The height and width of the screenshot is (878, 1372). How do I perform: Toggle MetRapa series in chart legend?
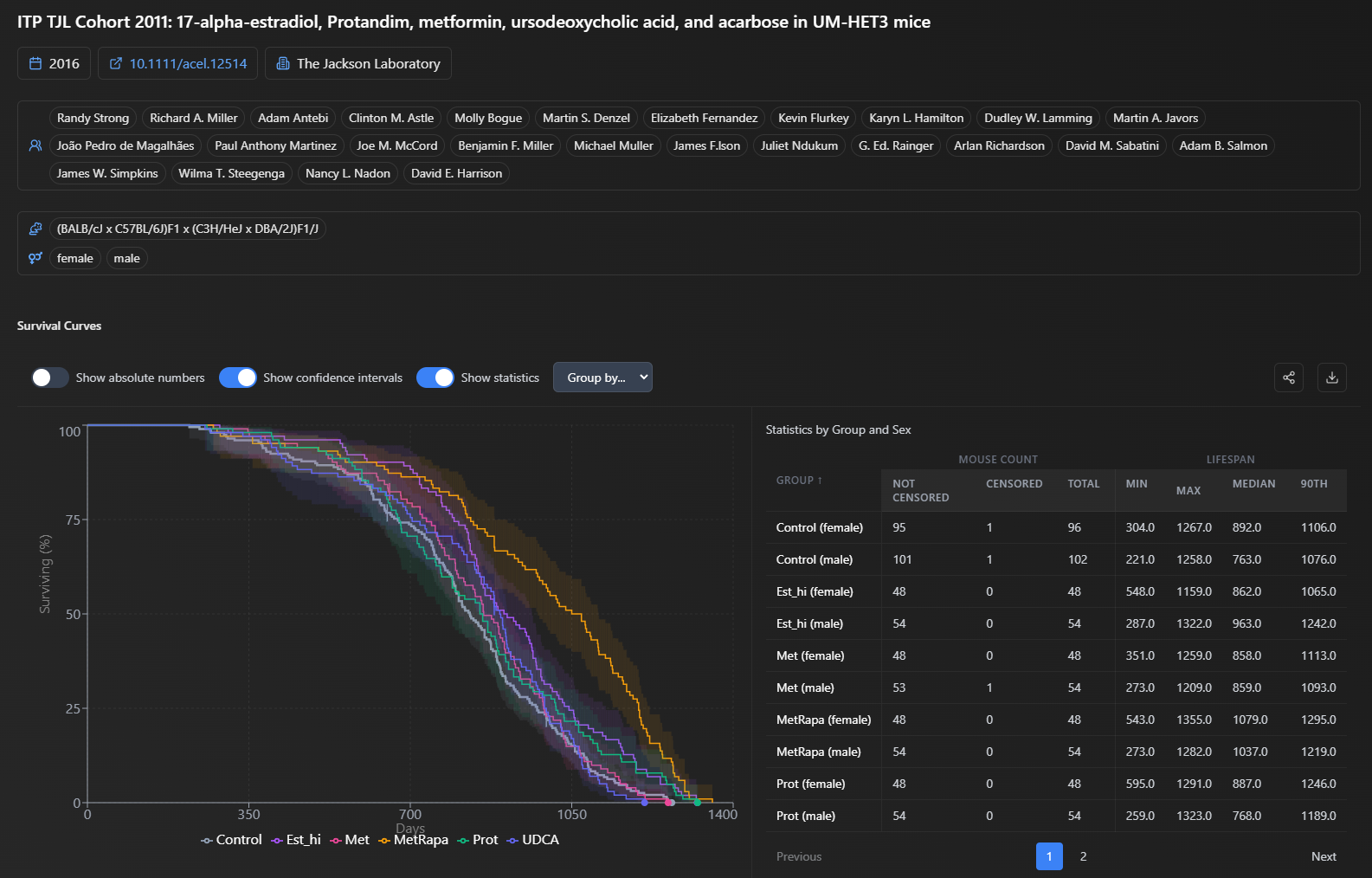tap(414, 840)
